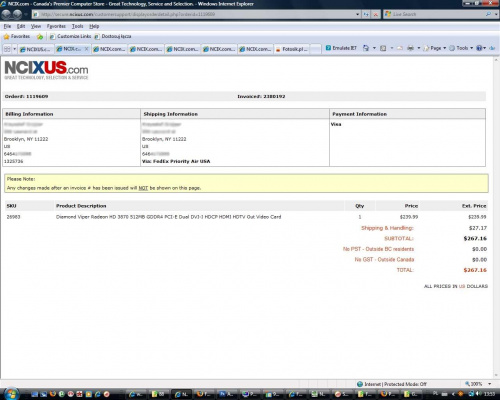Open the Help icon dropdown arrow
The image size is (500, 400).
click(485, 48)
